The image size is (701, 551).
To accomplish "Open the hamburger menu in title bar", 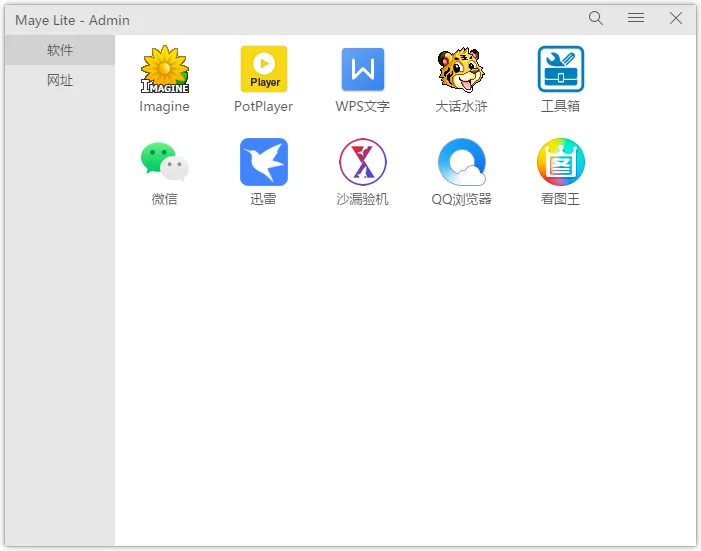I will (636, 18).
